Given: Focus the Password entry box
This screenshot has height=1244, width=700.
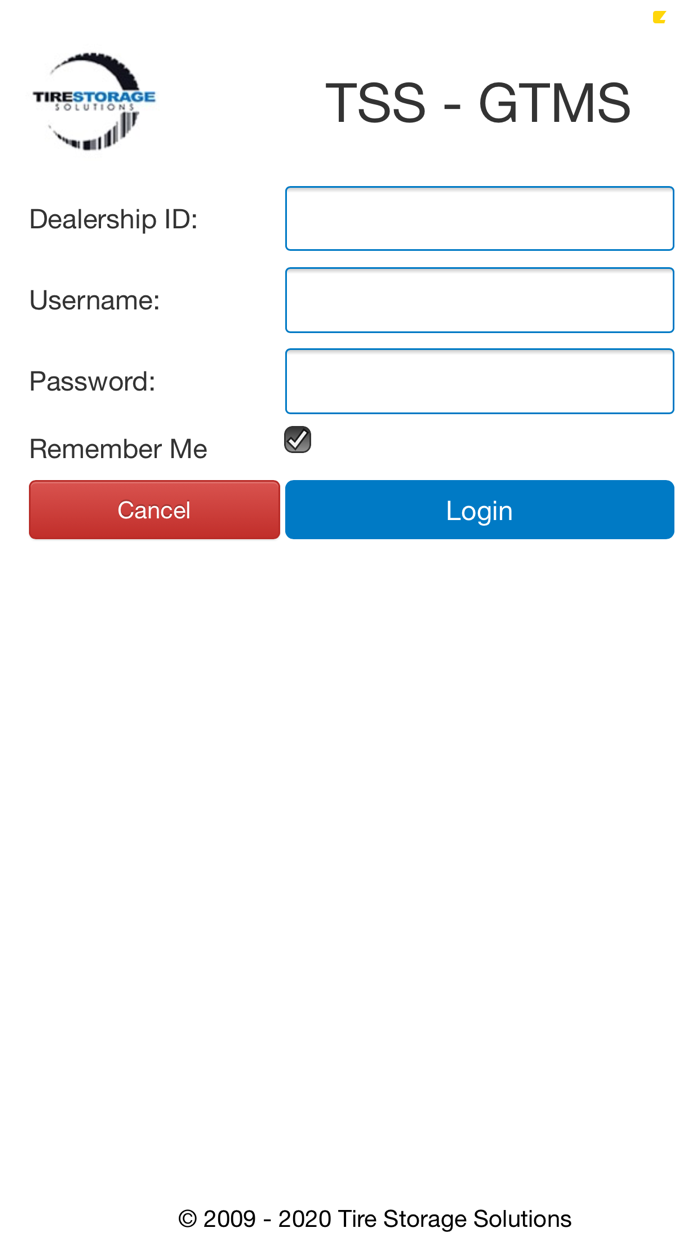Looking at the screenshot, I should point(480,380).
